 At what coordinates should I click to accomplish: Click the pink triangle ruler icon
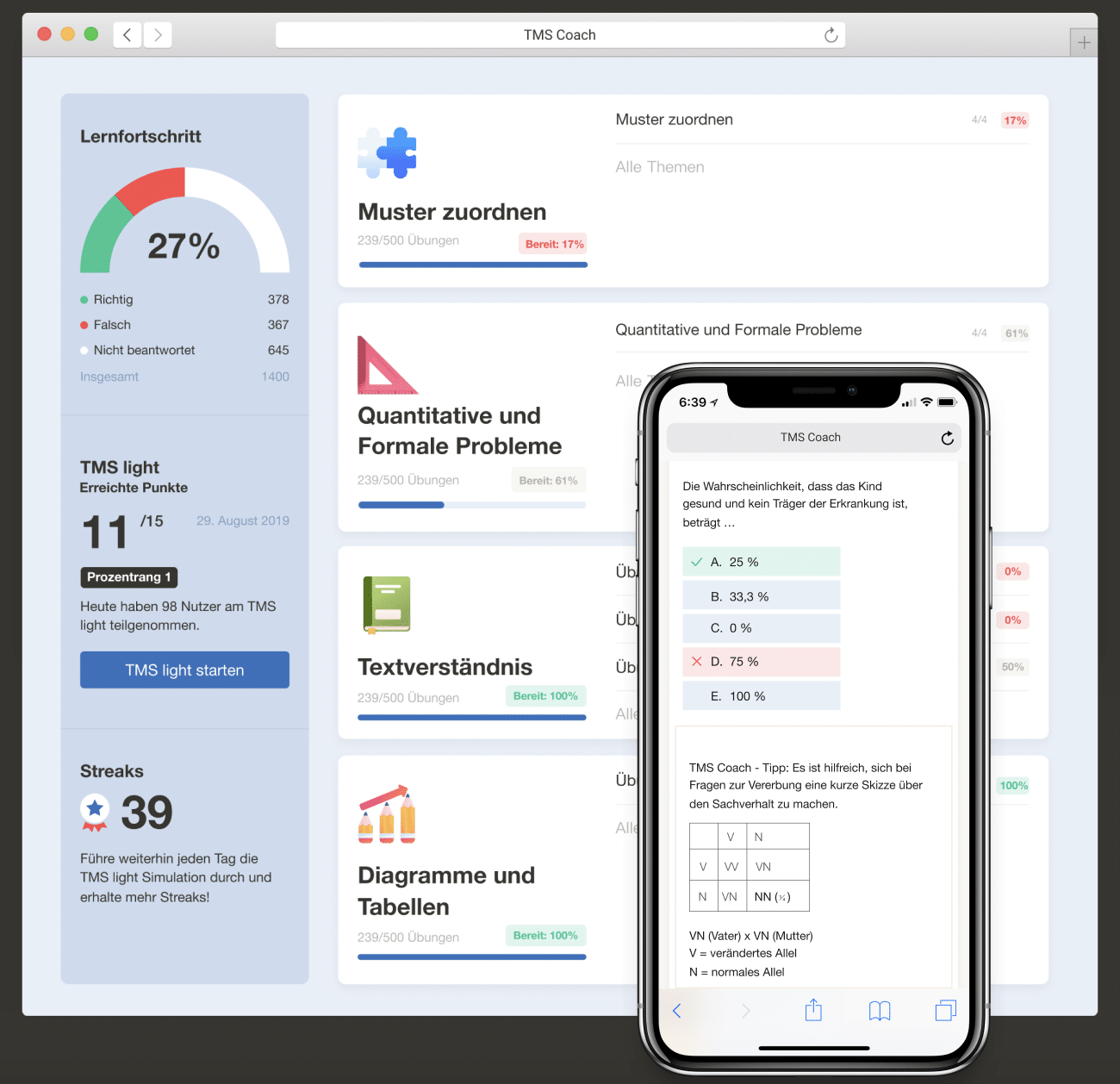387,364
